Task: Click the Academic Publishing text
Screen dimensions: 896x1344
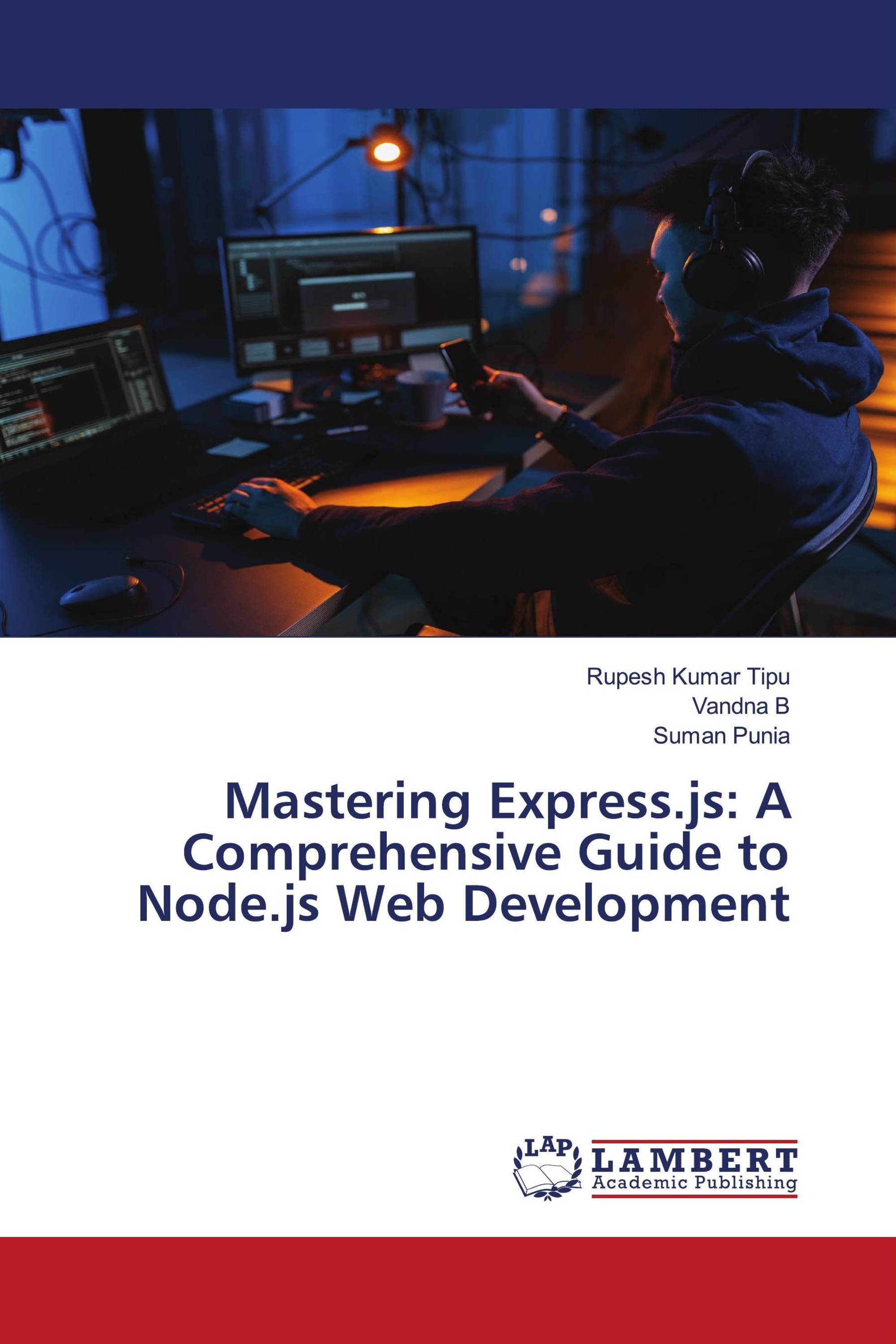Action: pos(694,1183)
